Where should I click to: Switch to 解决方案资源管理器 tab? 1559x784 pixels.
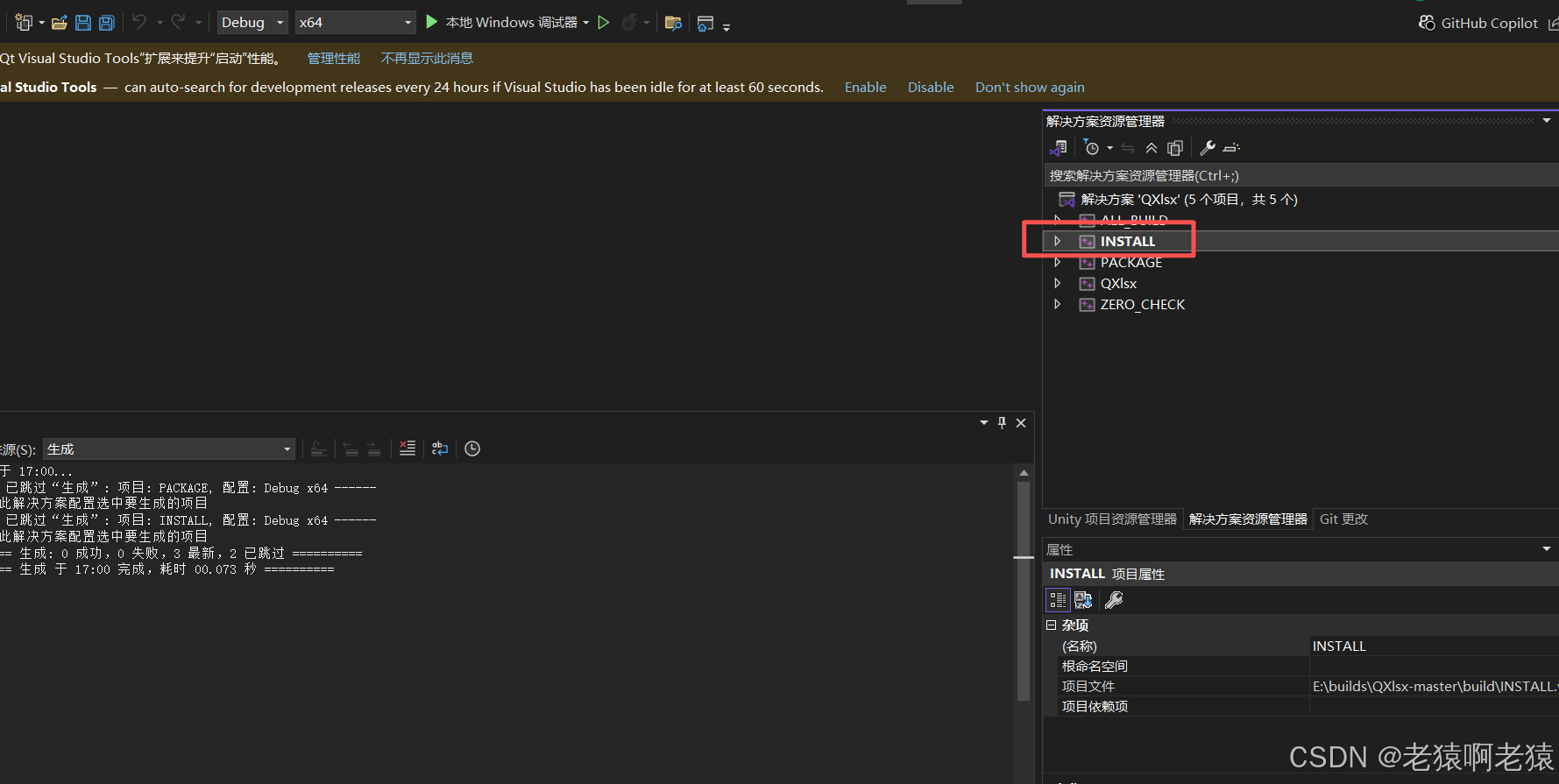(1248, 519)
